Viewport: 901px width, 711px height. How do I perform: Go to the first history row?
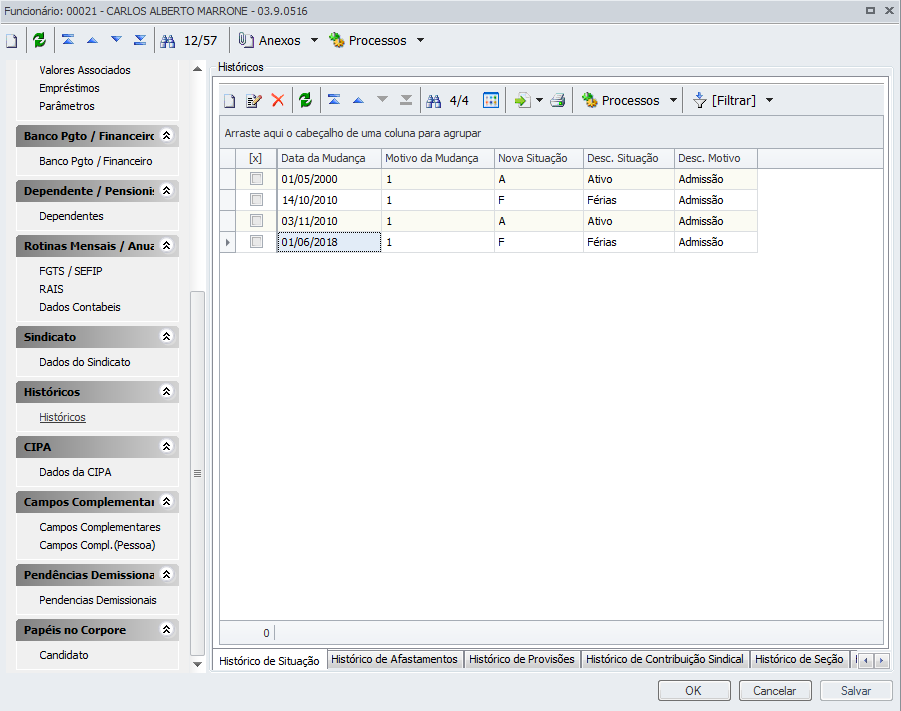[x=334, y=100]
